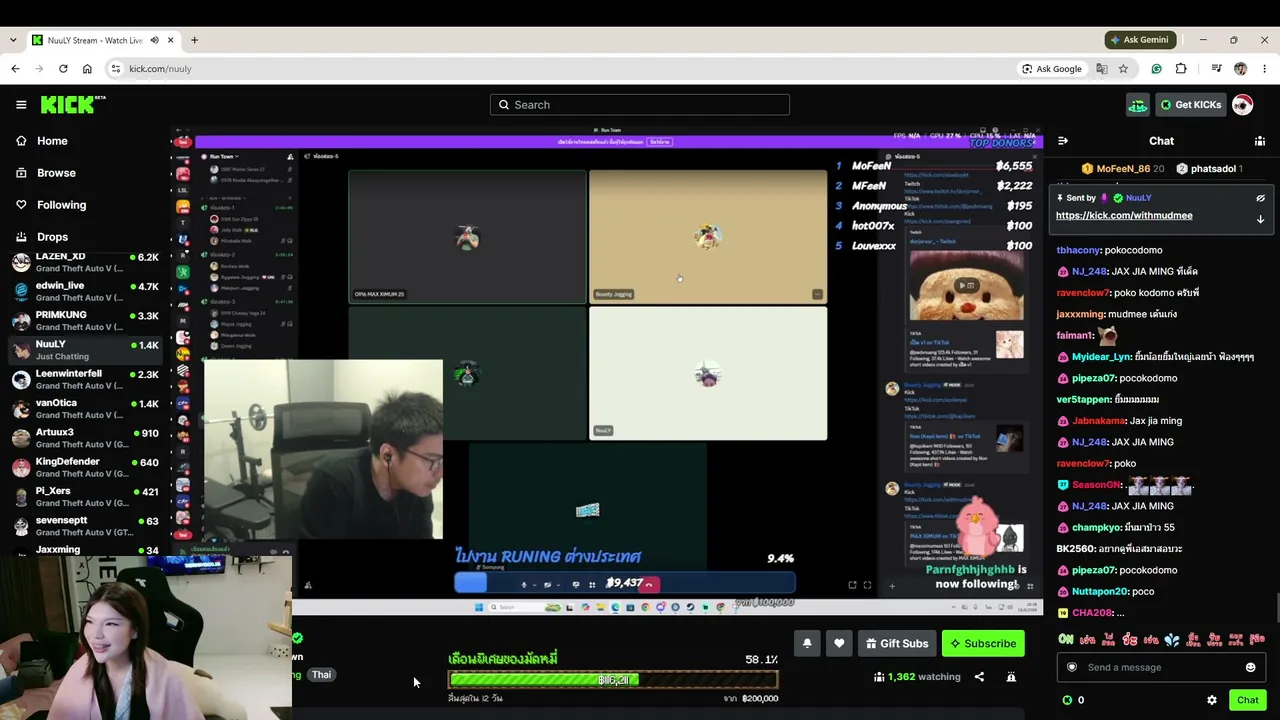
Task: Open the tab search dropdown arrow
Action: 13,40
